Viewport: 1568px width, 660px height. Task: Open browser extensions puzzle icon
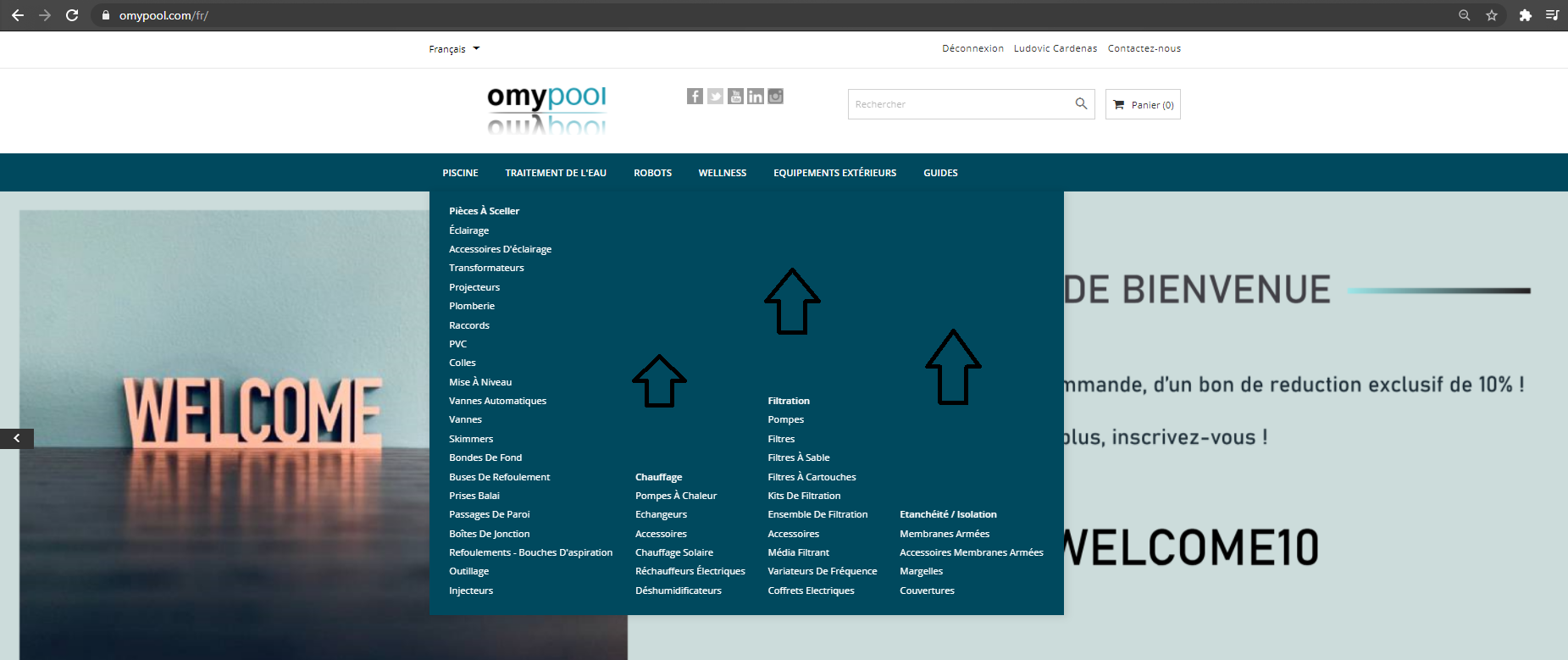pos(1526,15)
